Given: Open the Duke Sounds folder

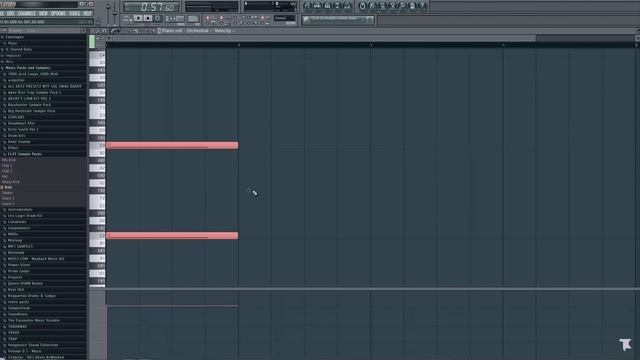Looking at the screenshot, I should pyautogui.click(x=19, y=142).
